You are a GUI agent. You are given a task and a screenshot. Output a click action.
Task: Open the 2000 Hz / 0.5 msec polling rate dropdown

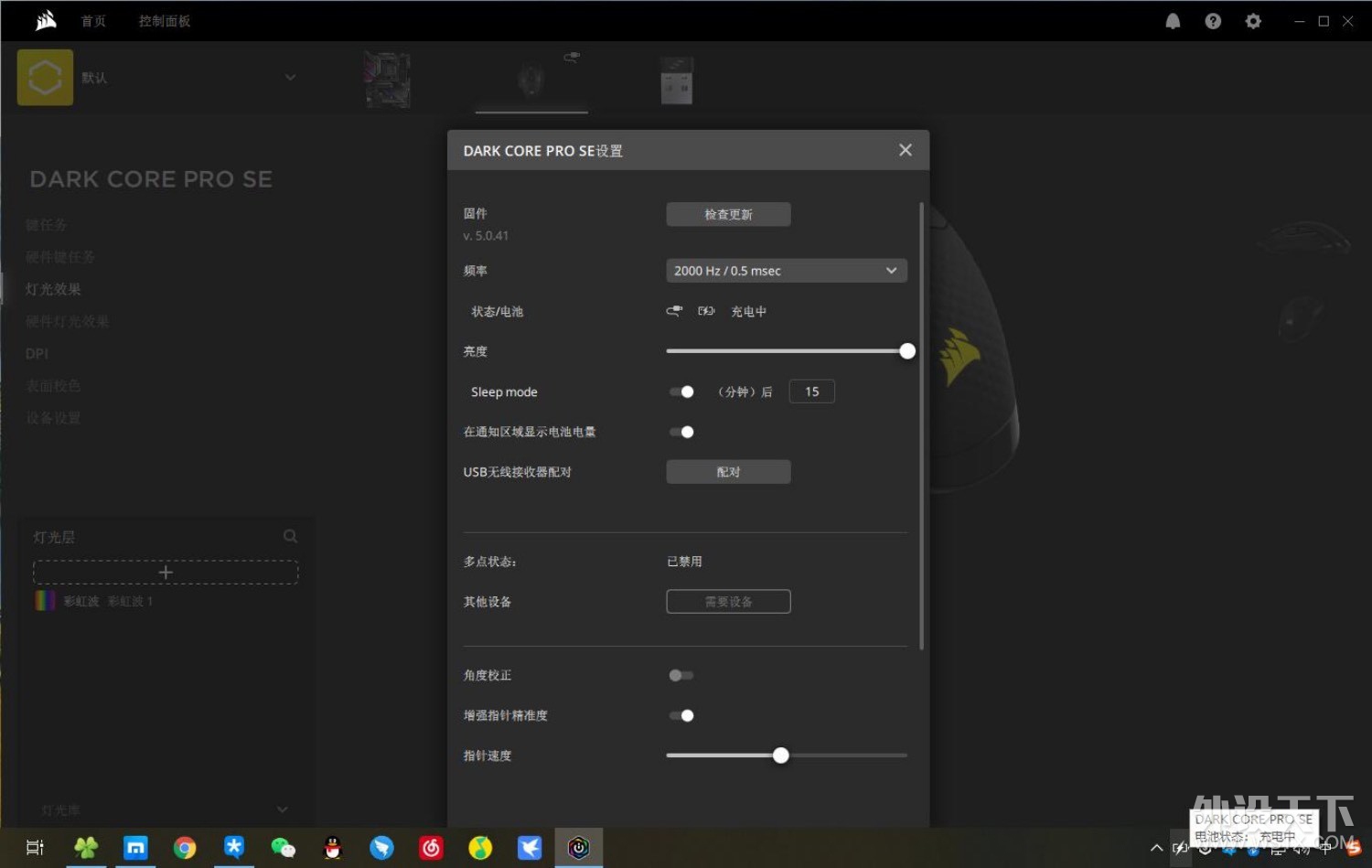tap(787, 271)
